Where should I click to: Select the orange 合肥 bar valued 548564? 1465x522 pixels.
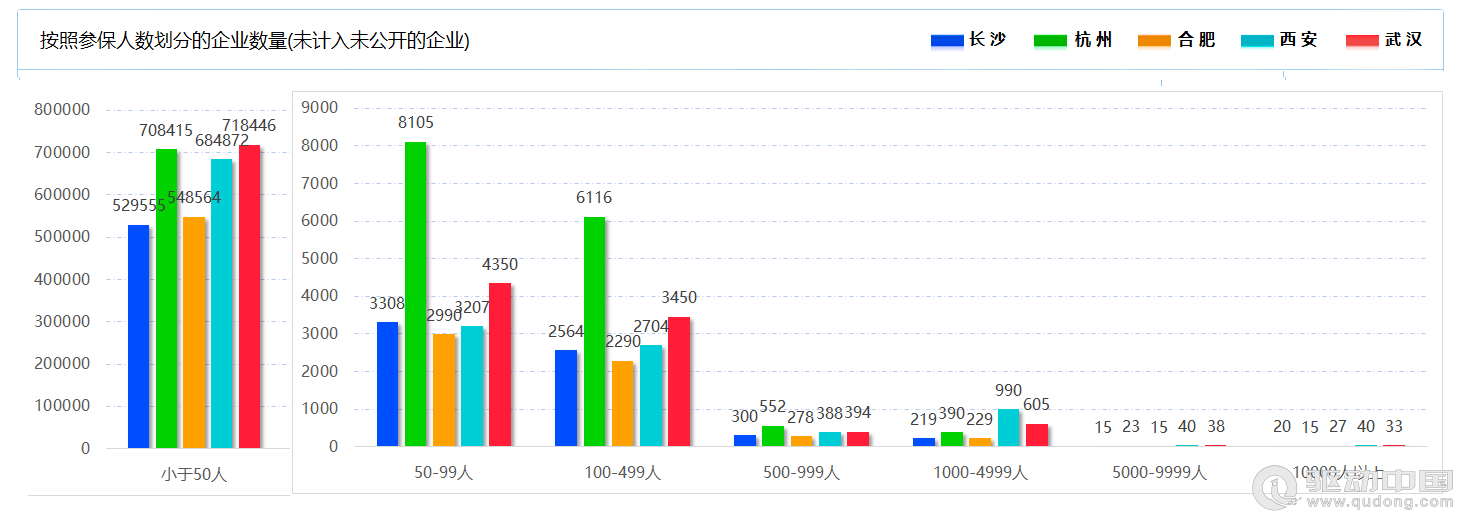pos(194,333)
